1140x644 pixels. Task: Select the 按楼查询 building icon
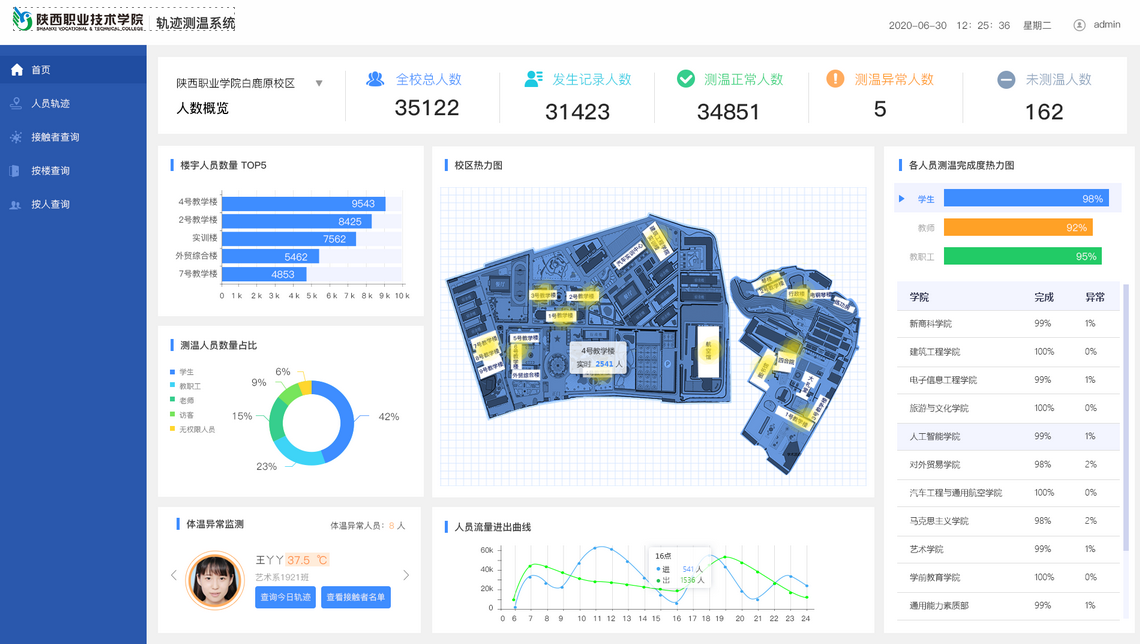(x=16, y=171)
